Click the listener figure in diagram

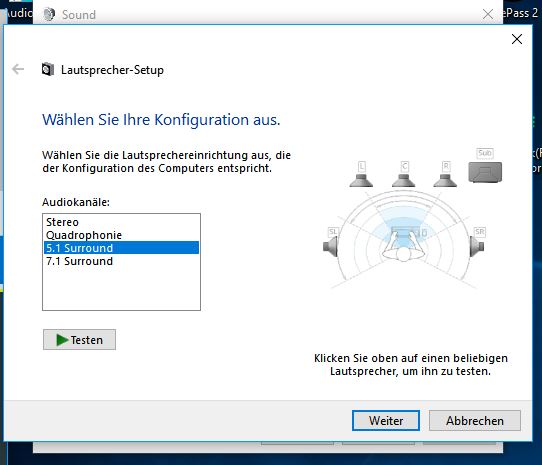[x=403, y=247]
